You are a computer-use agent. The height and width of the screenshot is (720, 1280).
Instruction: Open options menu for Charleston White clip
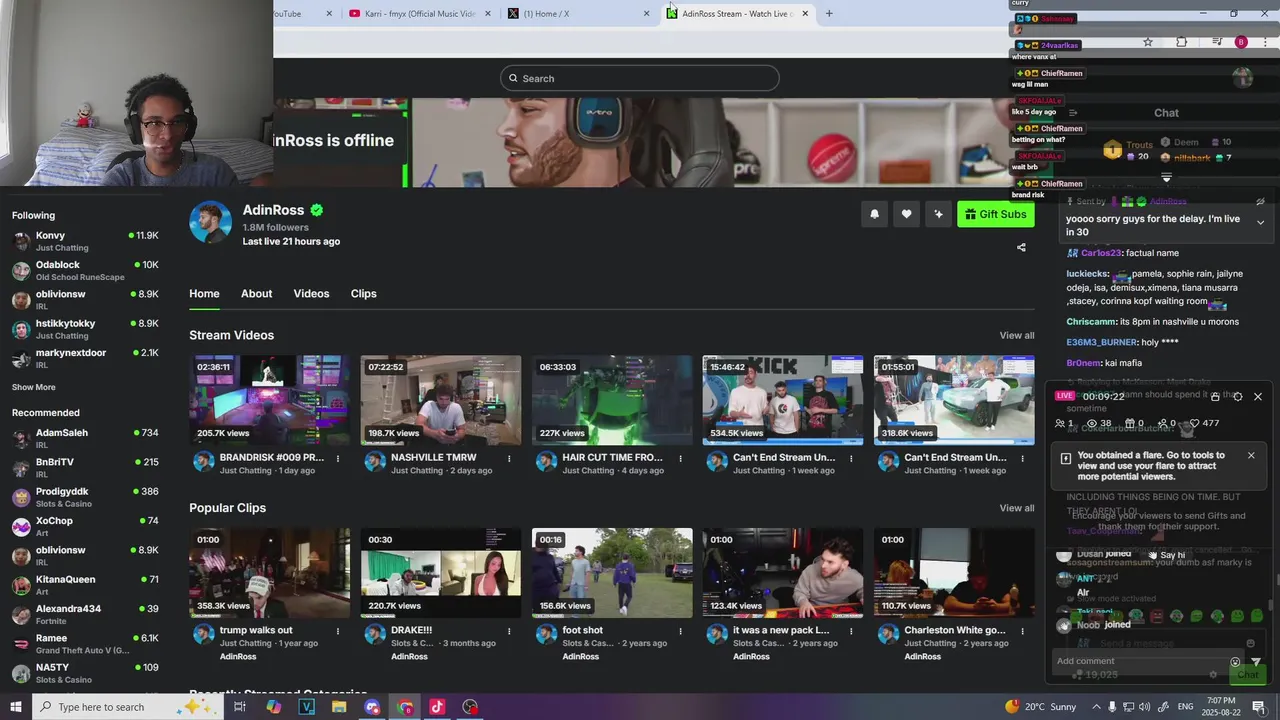[1022, 631]
